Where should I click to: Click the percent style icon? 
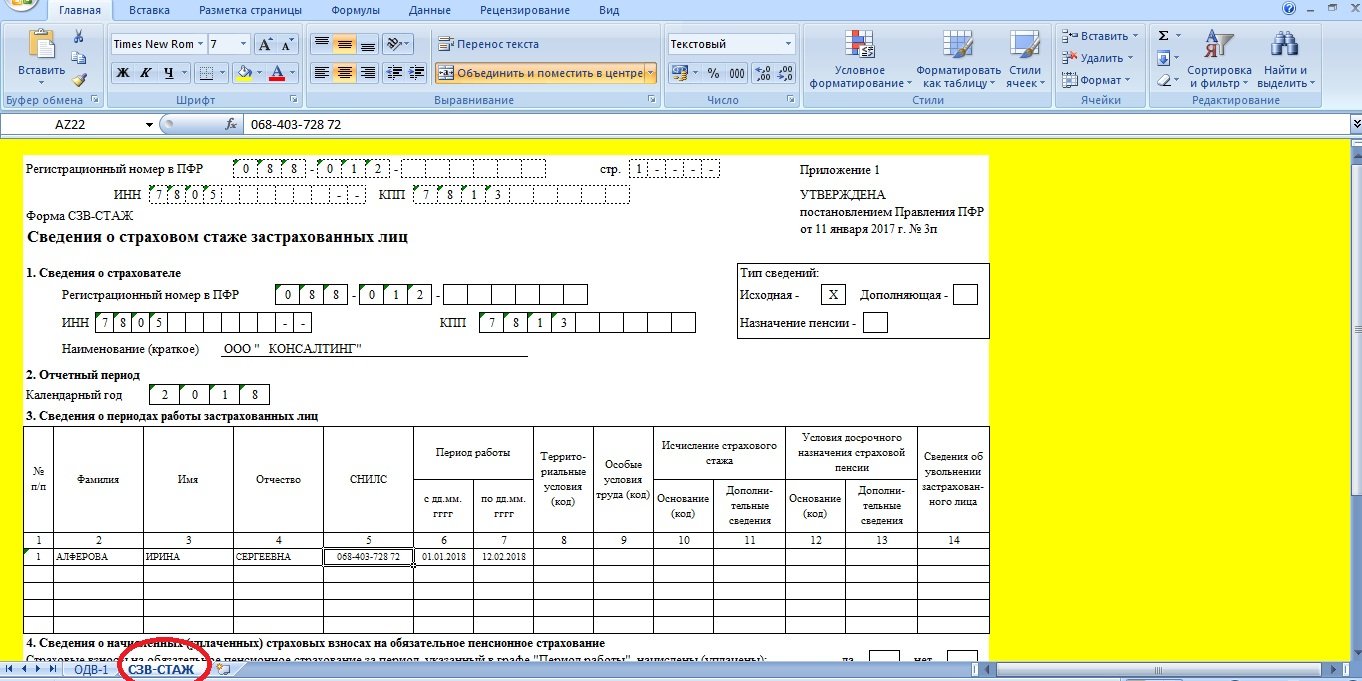713,73
